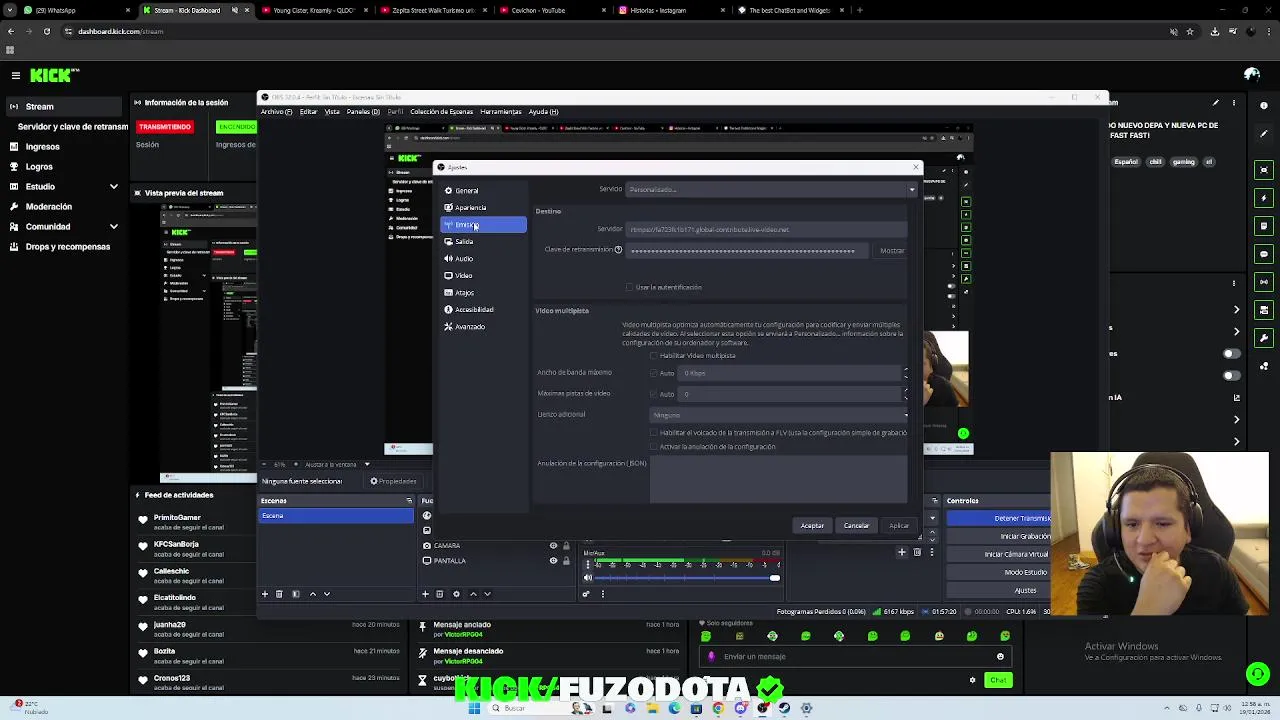Toggle visibility of CAMARA source
Viewport: 1280px width, 720px height.
553,546
